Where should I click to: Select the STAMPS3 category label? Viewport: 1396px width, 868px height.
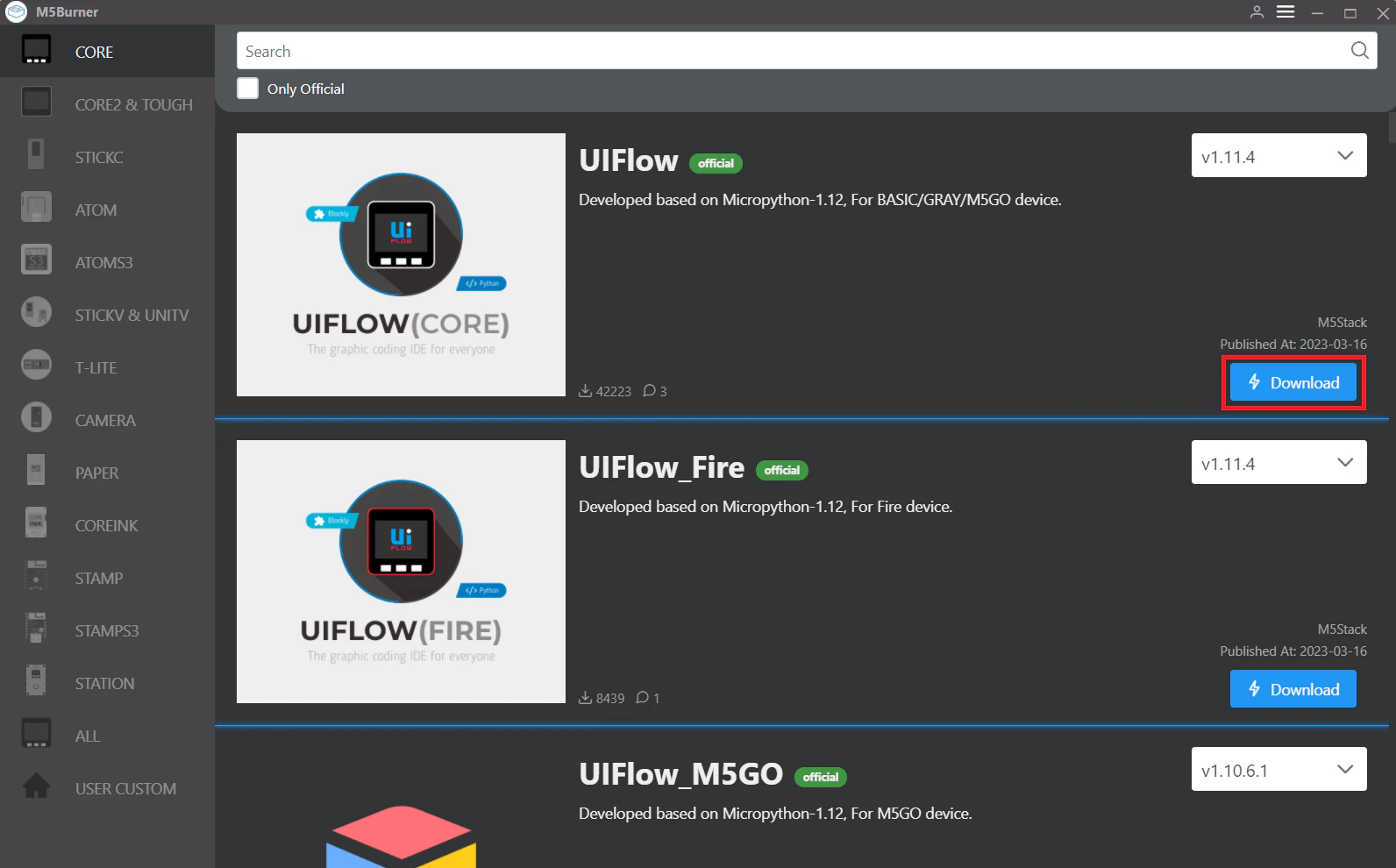pyautogui.click(x=107, y=631)
